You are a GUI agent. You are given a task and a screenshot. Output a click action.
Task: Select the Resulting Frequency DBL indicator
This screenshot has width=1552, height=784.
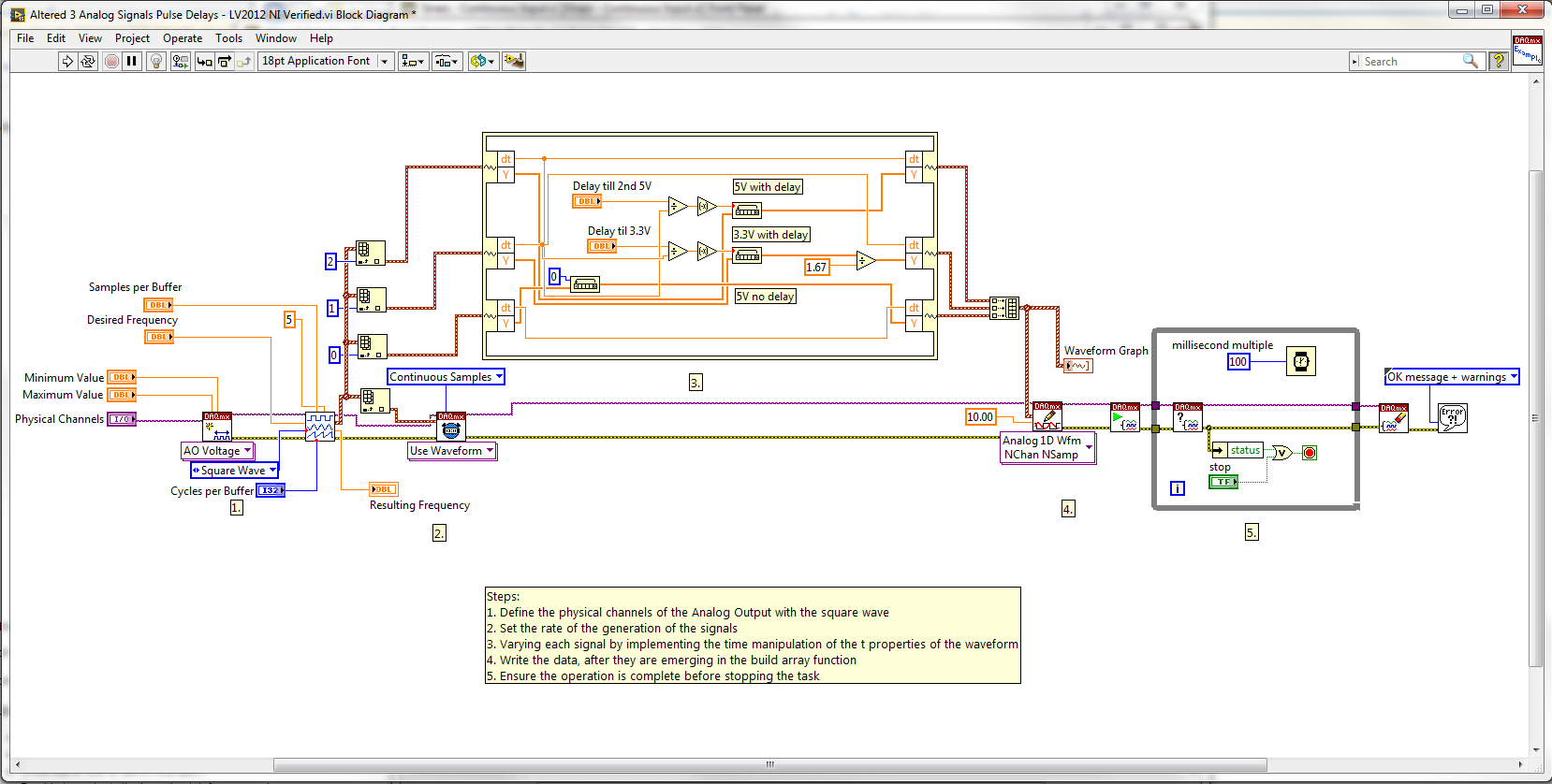pos(384,489)
